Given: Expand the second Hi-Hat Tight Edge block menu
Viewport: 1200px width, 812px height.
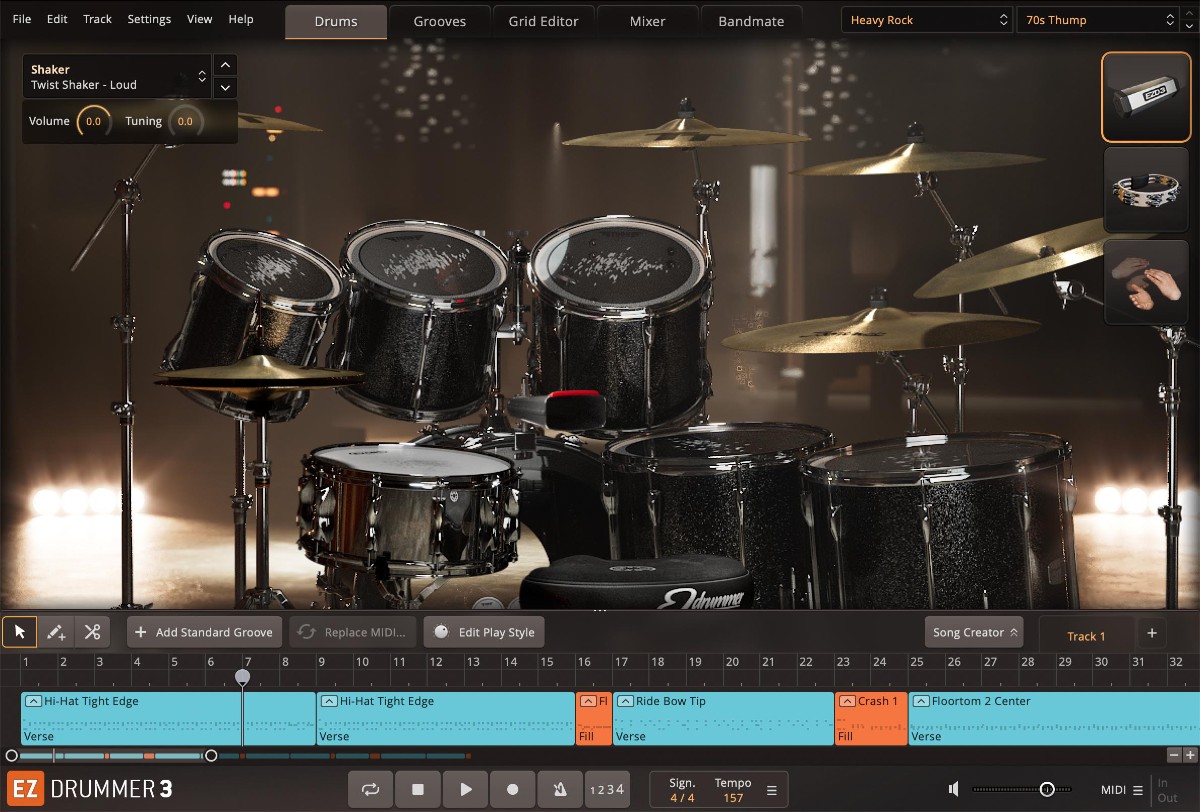Looking at the screenshot, I should pos(329,701).
